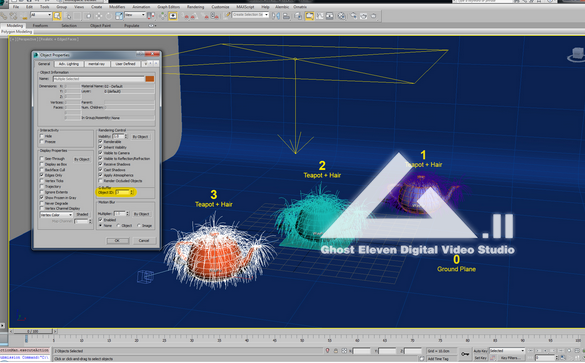
Task: Select the Mirror tool in the toolbar
Action: (x=276, y=16)
